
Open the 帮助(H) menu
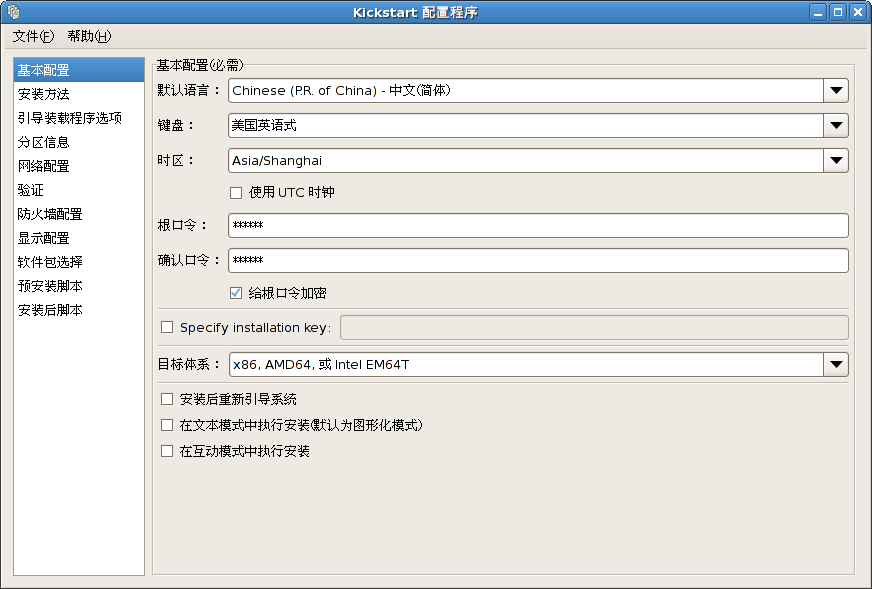point(89,36)
